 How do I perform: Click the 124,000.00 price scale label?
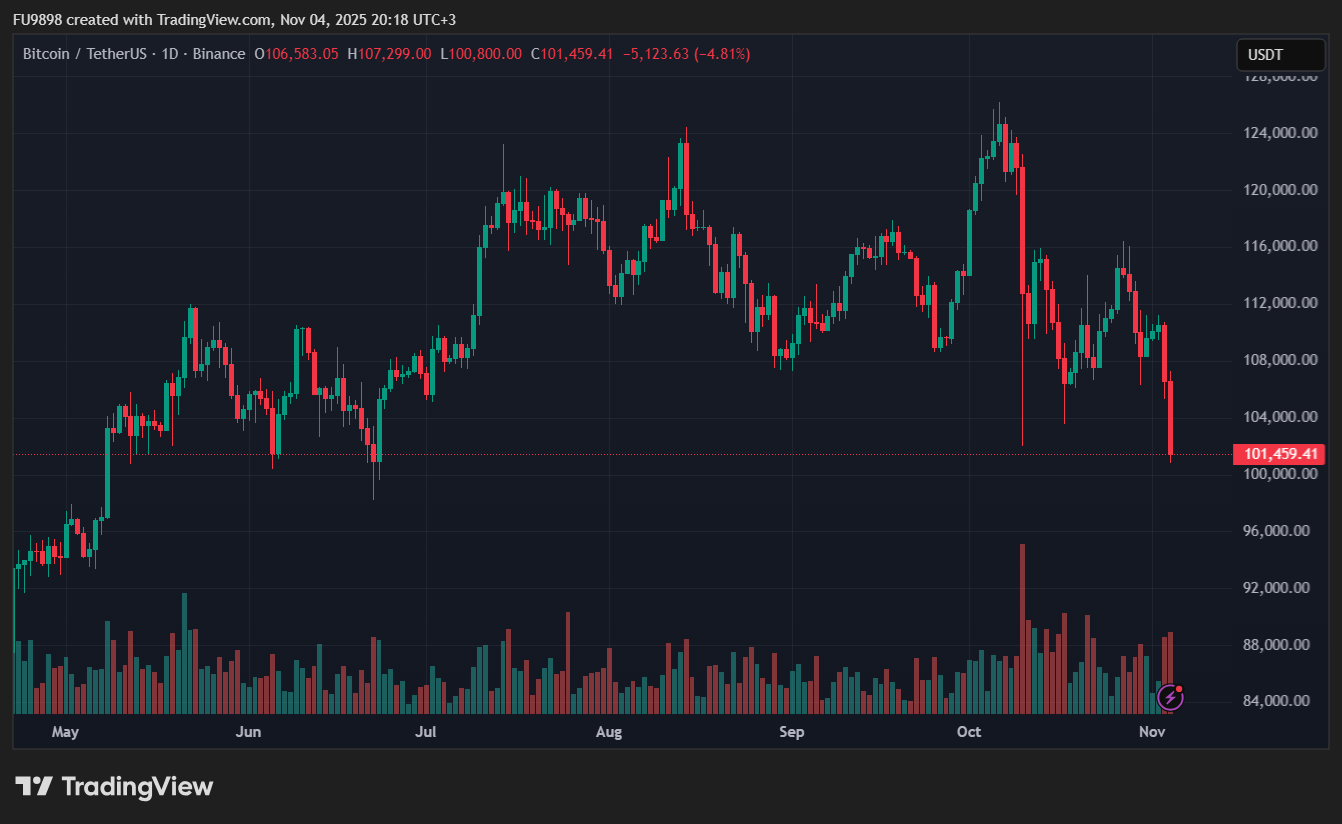(1281, 133)
